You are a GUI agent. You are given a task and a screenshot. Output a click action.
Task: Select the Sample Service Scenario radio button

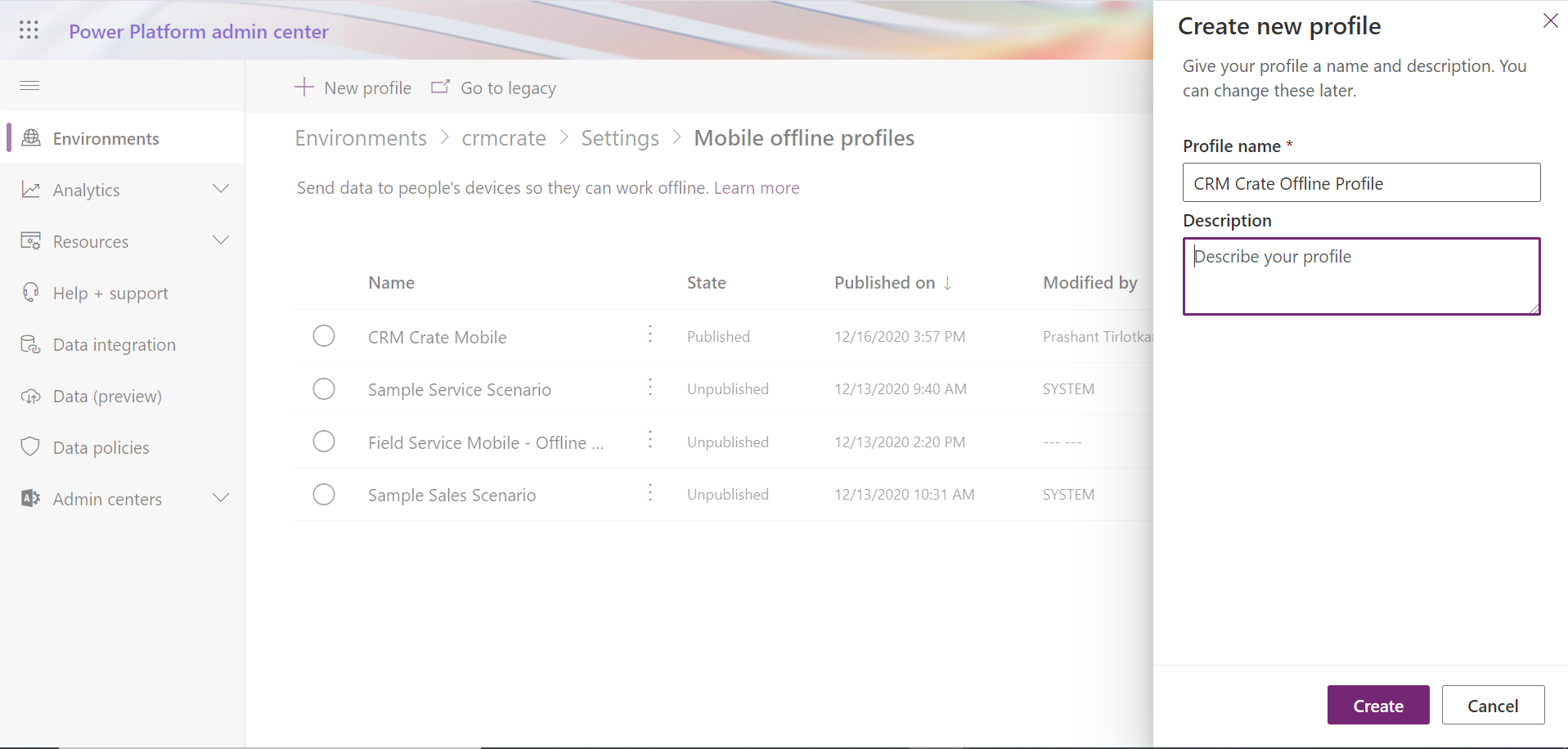click(324, 388)
